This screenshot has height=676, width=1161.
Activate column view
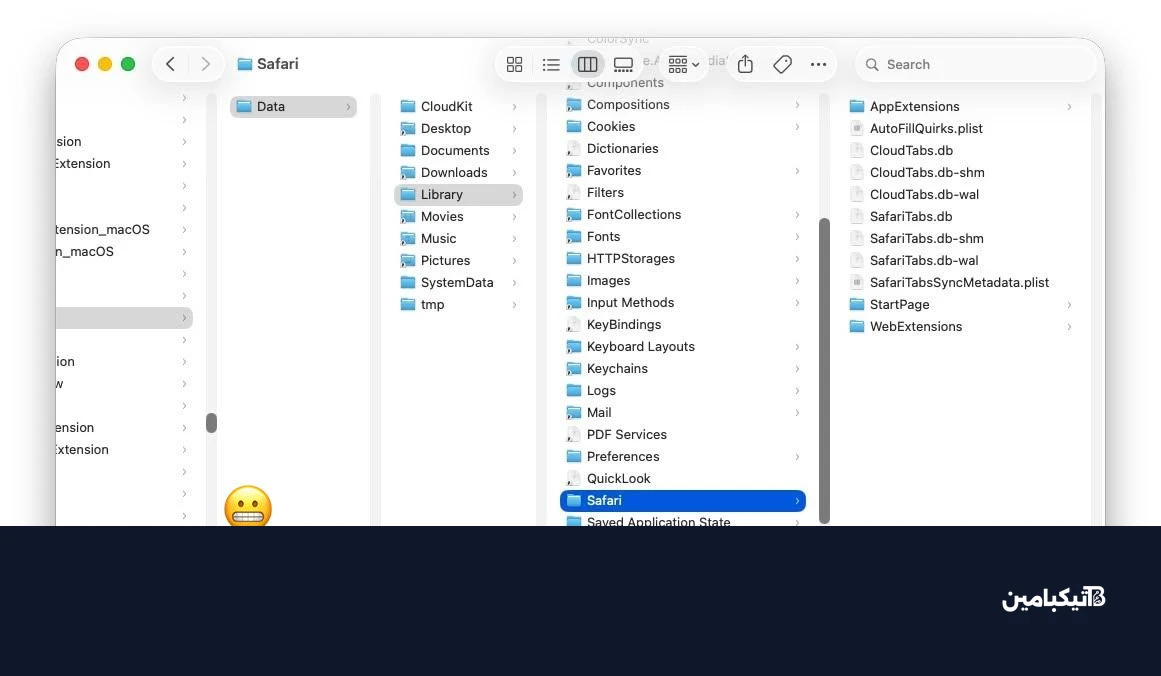587,64
